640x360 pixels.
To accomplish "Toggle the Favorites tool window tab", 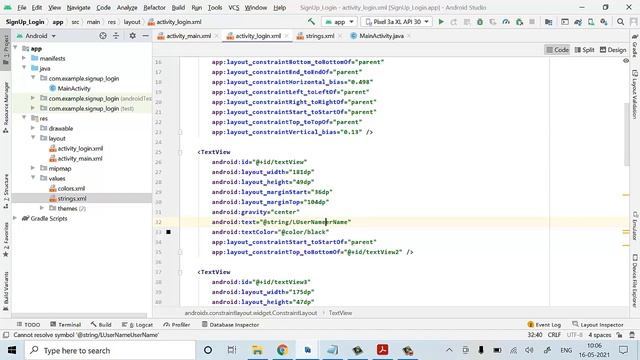I will coord(6,239).
